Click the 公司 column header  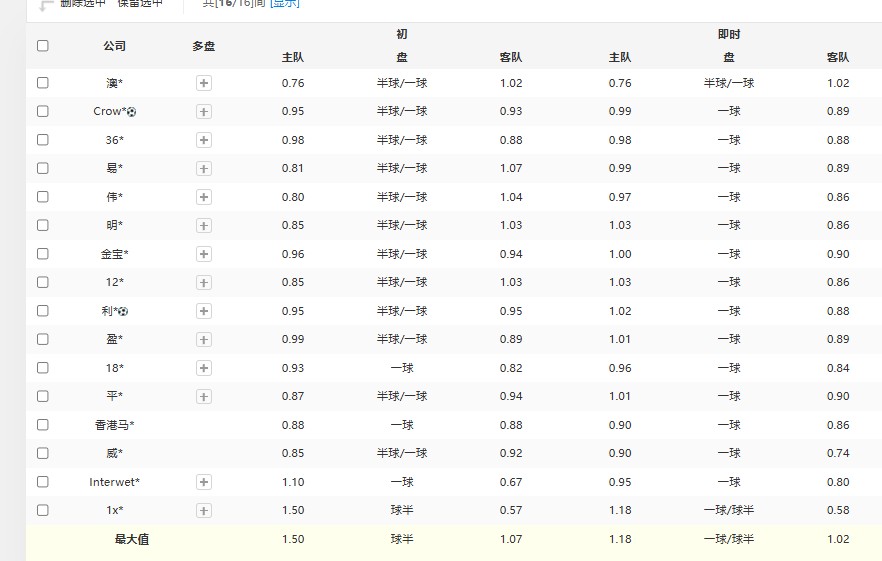point(114,46)
